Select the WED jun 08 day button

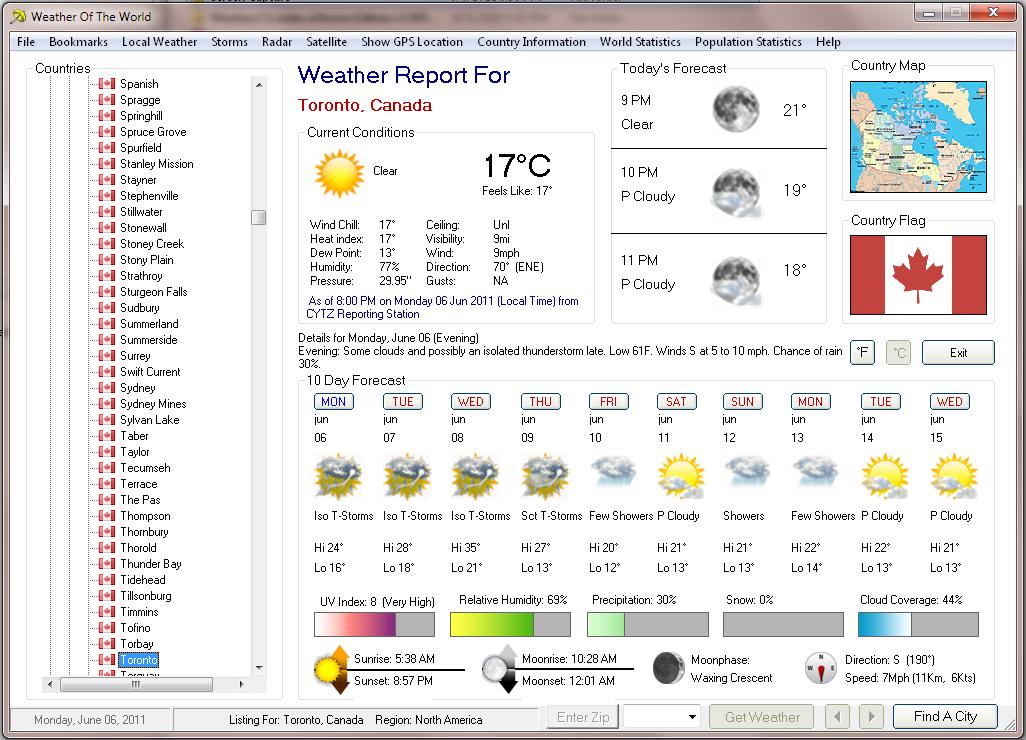click(471, 401)
